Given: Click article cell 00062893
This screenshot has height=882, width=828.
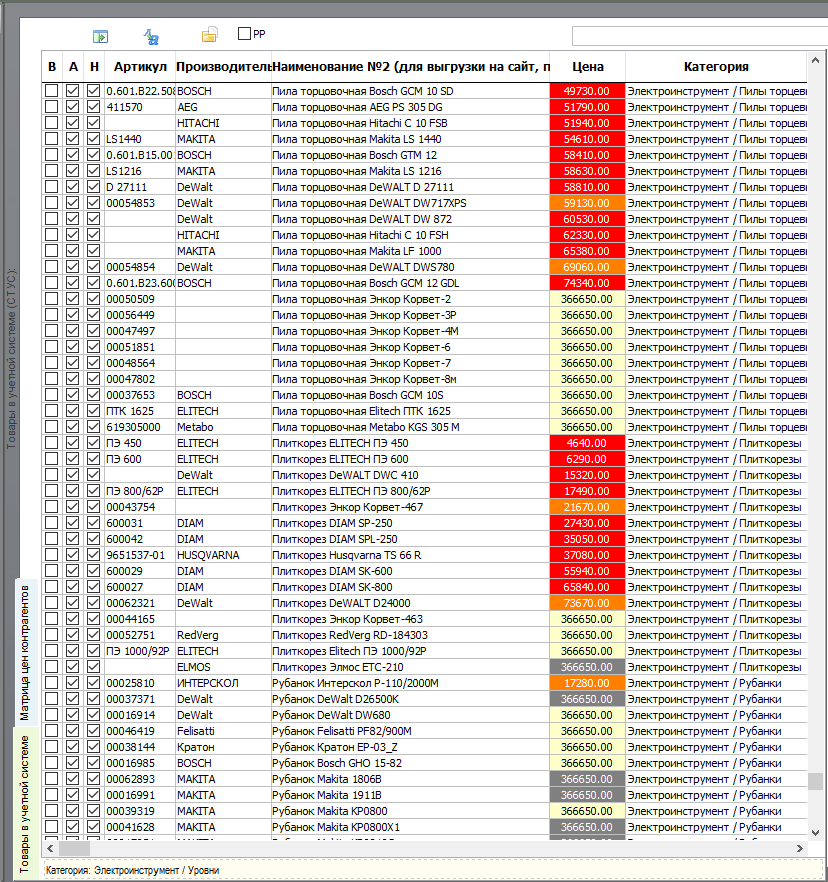Looking at the screenshot, I should 140,779.
